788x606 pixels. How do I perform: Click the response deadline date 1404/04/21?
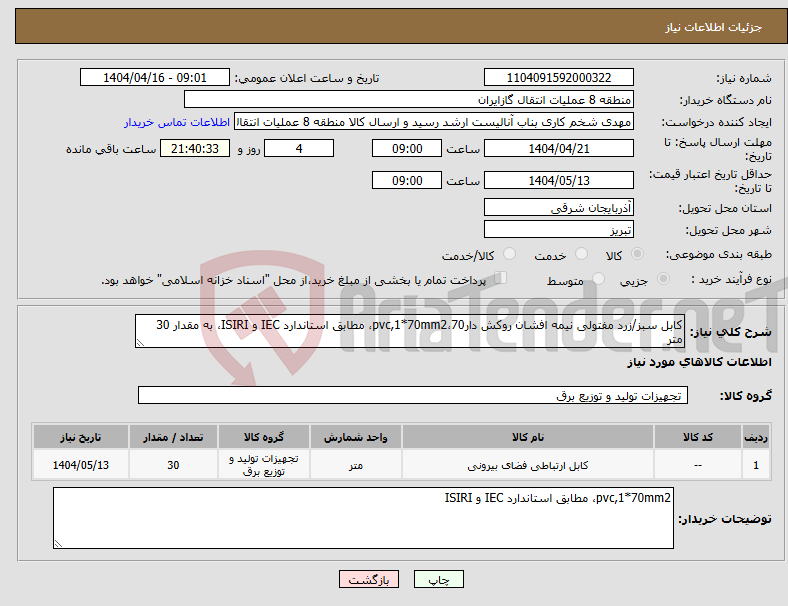(558, 148)
